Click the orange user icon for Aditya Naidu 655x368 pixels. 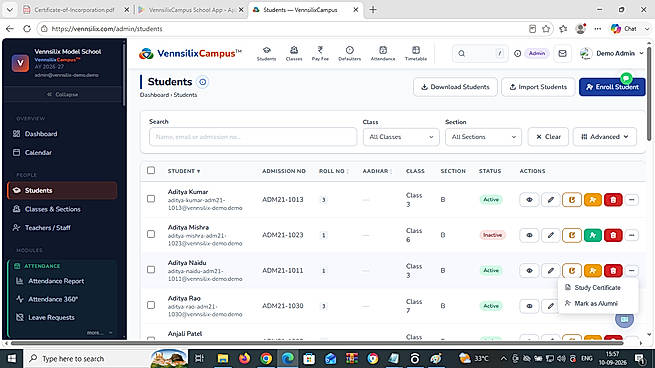592,271
